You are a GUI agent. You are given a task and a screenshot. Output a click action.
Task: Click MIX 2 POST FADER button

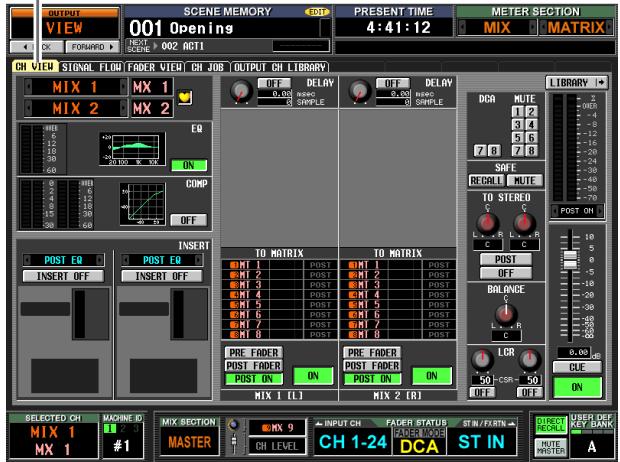click(372, 365)
